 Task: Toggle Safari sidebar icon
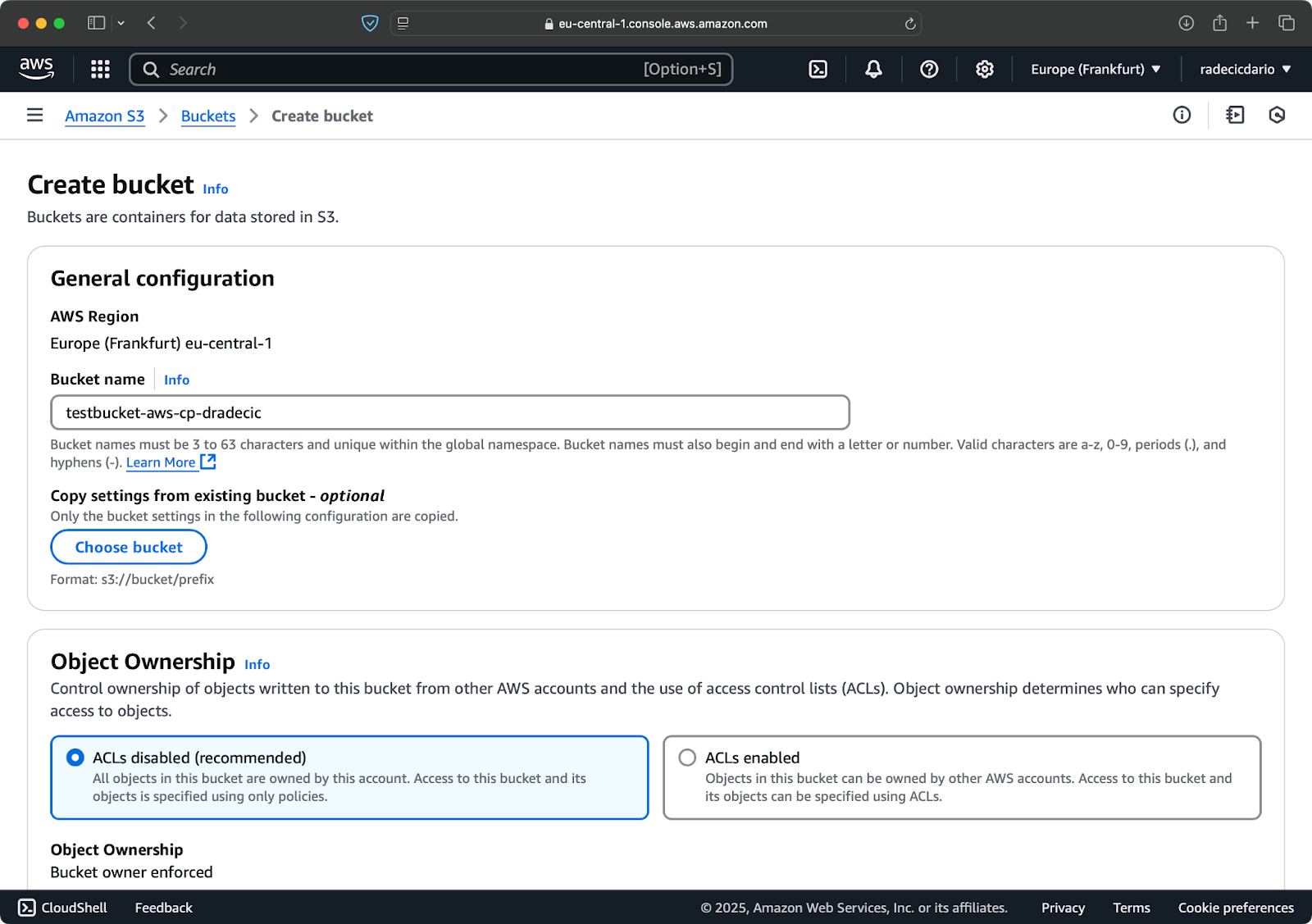(96, 23)
